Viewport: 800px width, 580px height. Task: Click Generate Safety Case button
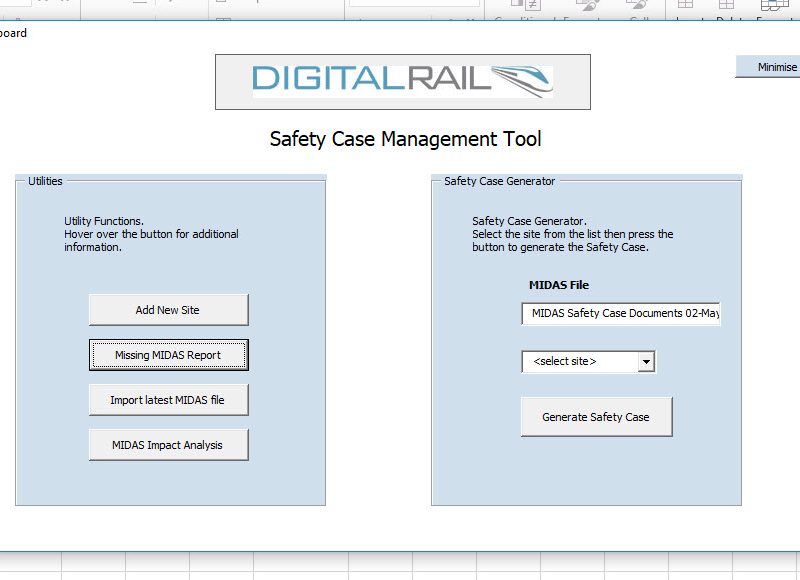tap(596, 417)
